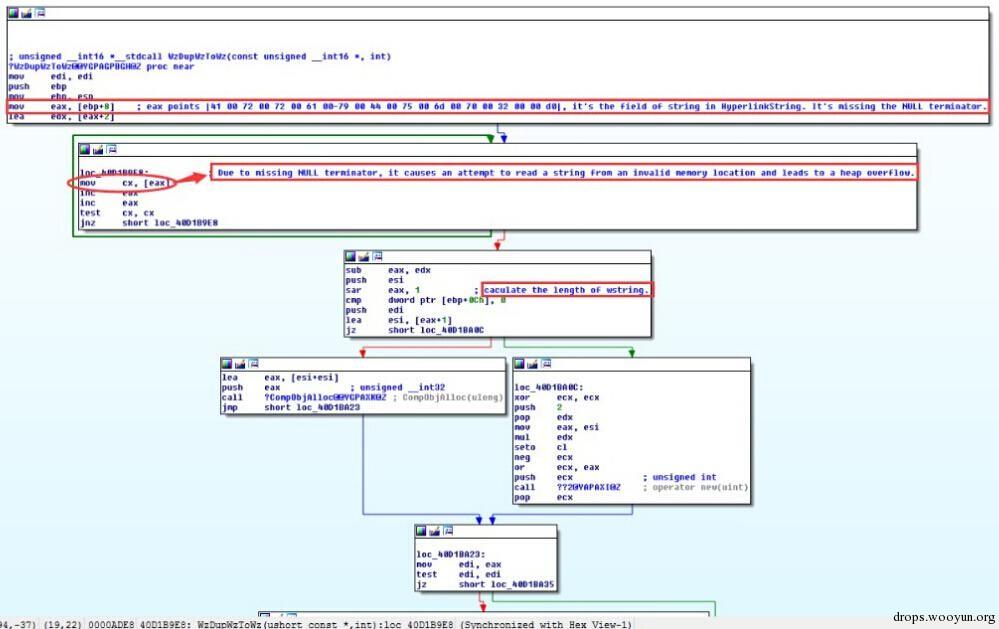
Task: Click the node color icon on the 'mov cx, [eax]' loop block
Action: pyautogui.click(x=86, y=149)
